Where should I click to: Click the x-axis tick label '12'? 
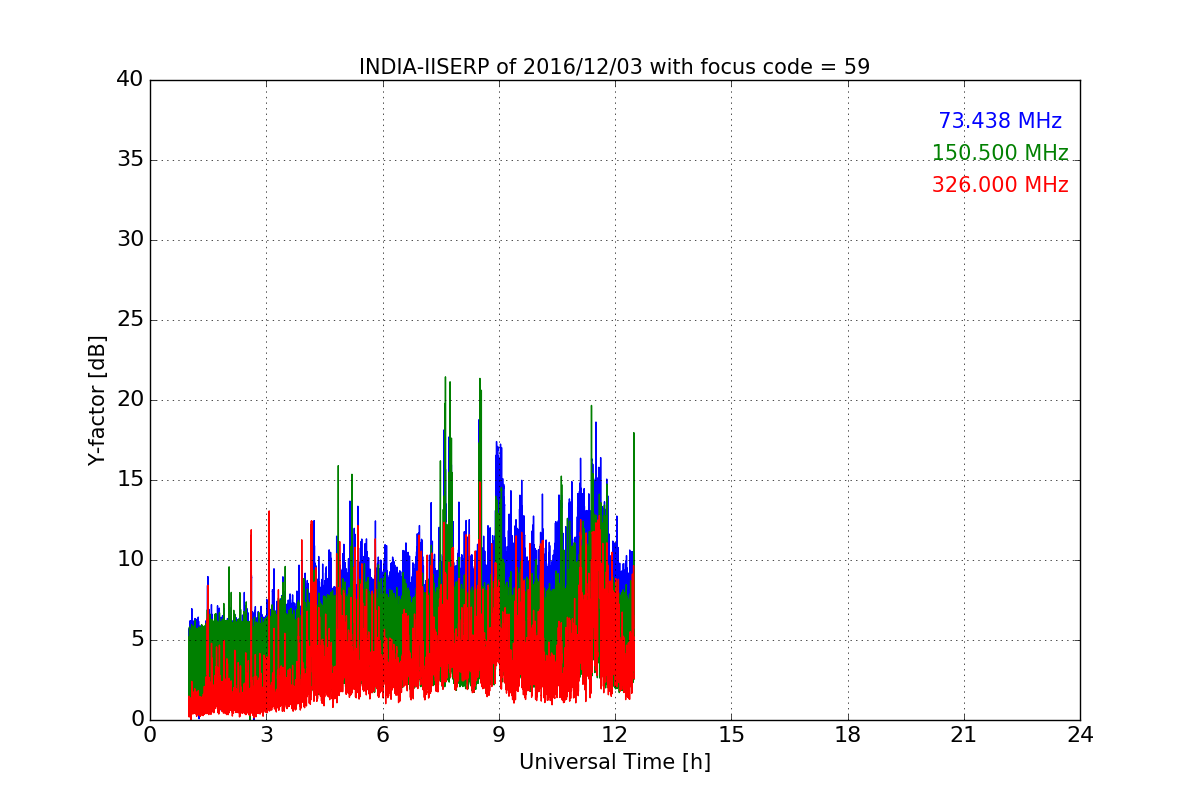tap(615, 735)
